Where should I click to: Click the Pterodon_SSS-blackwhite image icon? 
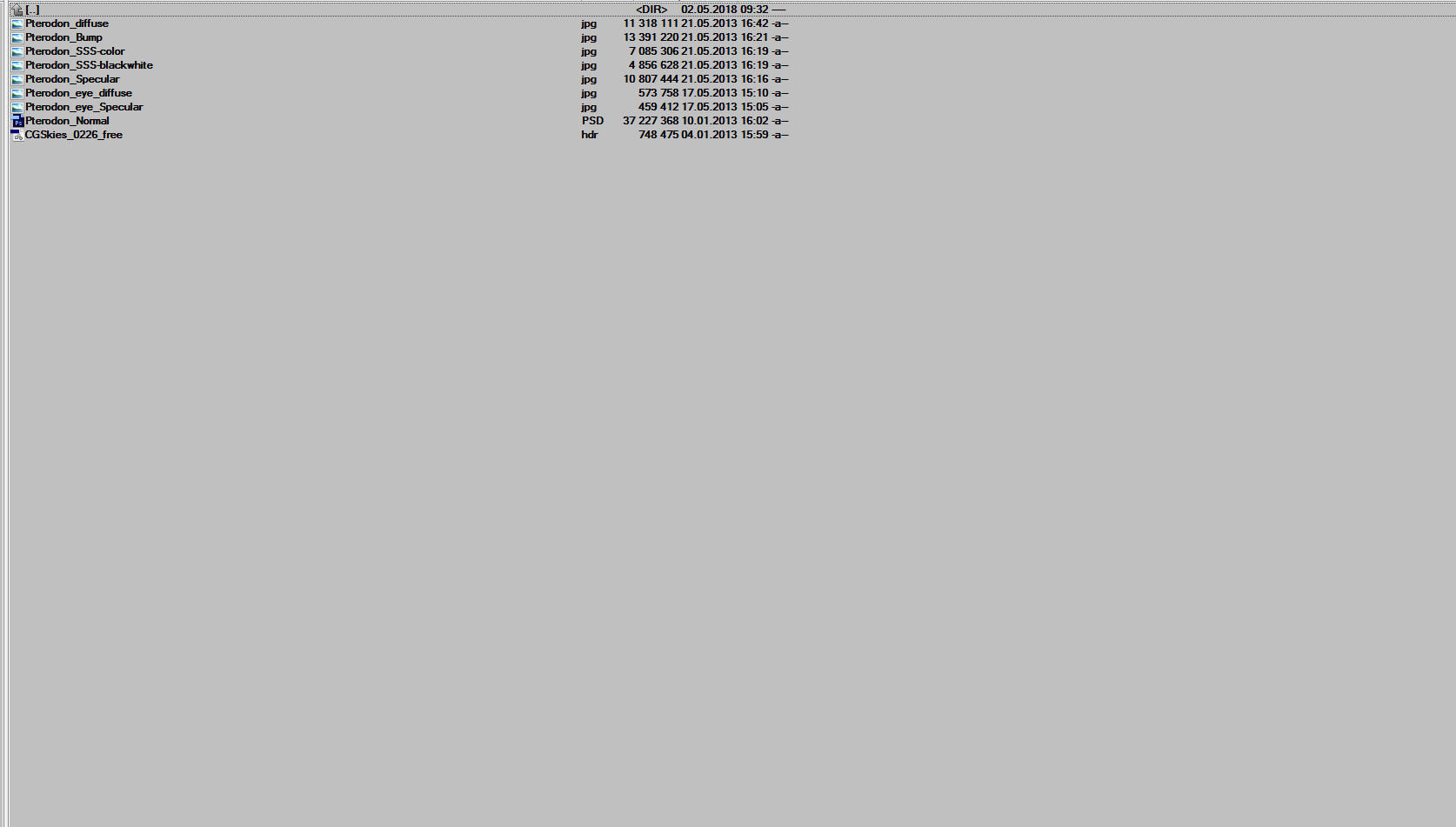click(17, 65)
